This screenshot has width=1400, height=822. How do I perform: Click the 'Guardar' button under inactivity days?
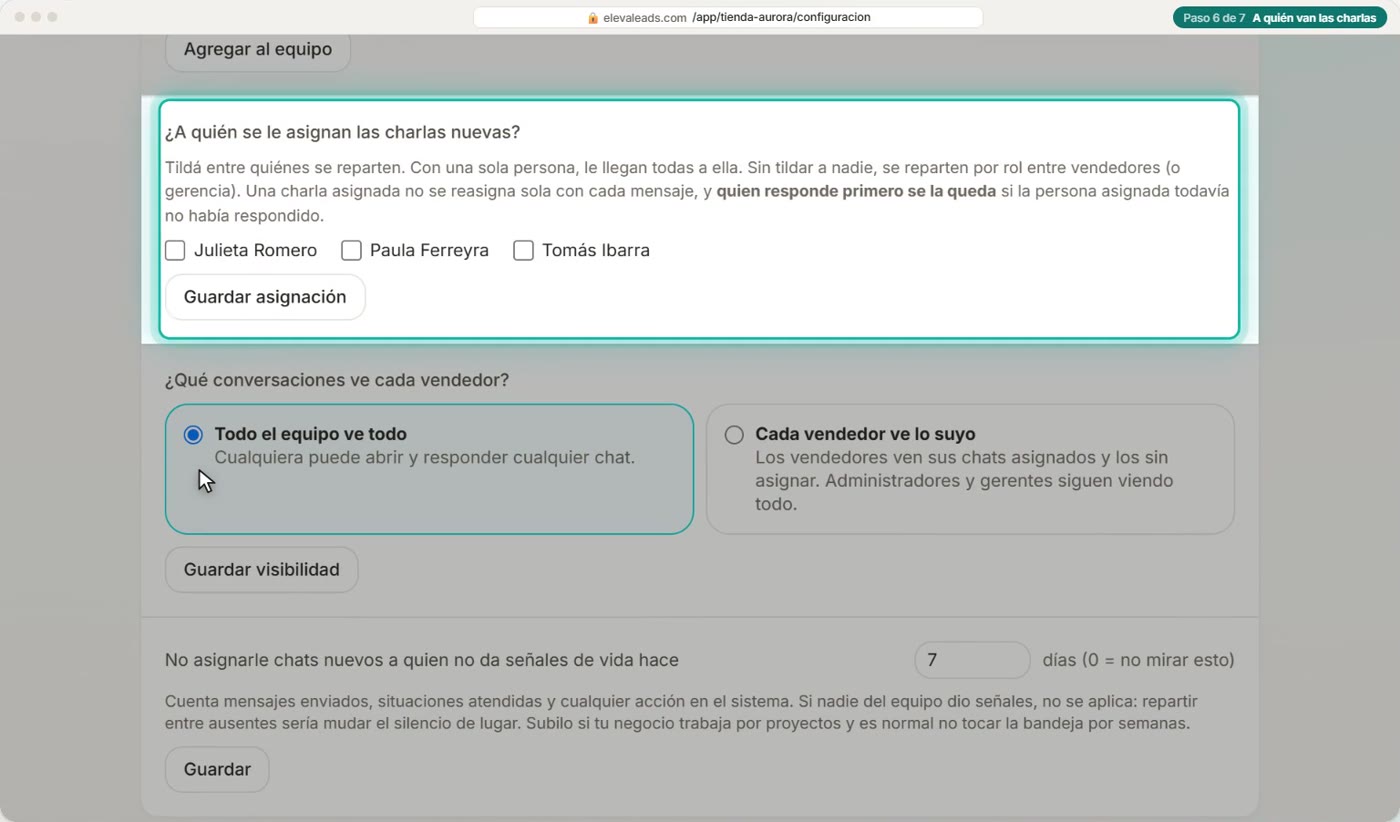tap(217, 769)
